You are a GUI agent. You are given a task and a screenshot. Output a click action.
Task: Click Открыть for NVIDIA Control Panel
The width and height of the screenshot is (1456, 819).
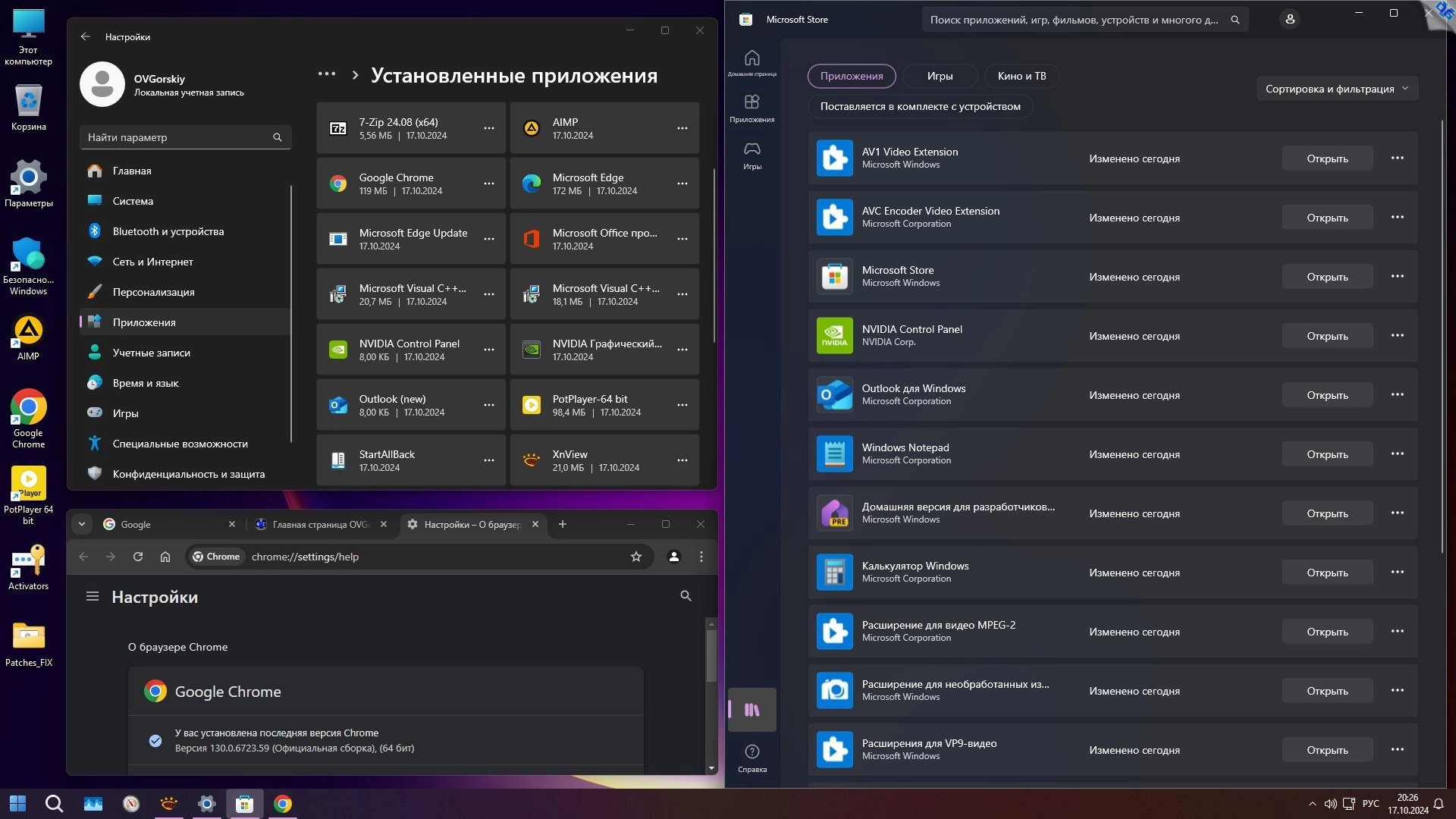click(x=1326, y=336)
